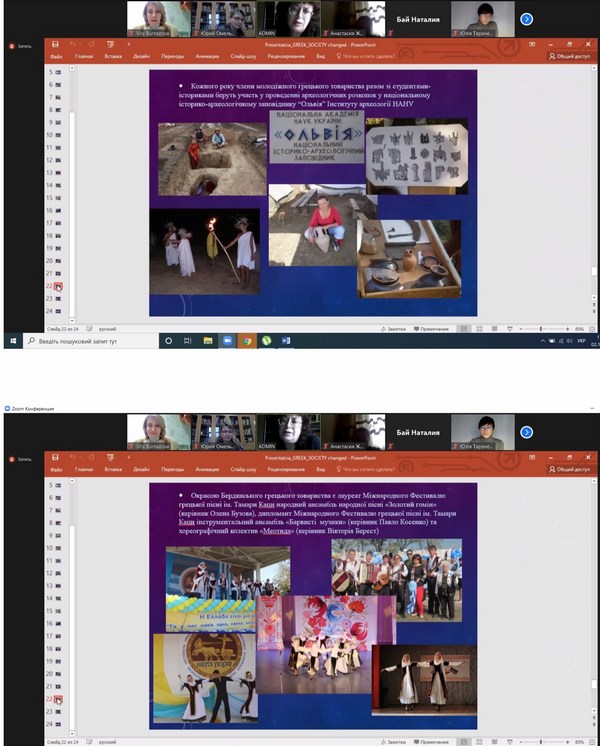Screen dimensions: 600x746
Task: Toggle Примечания comments pane in lower screenshot
Action: (x=431, y=742)
